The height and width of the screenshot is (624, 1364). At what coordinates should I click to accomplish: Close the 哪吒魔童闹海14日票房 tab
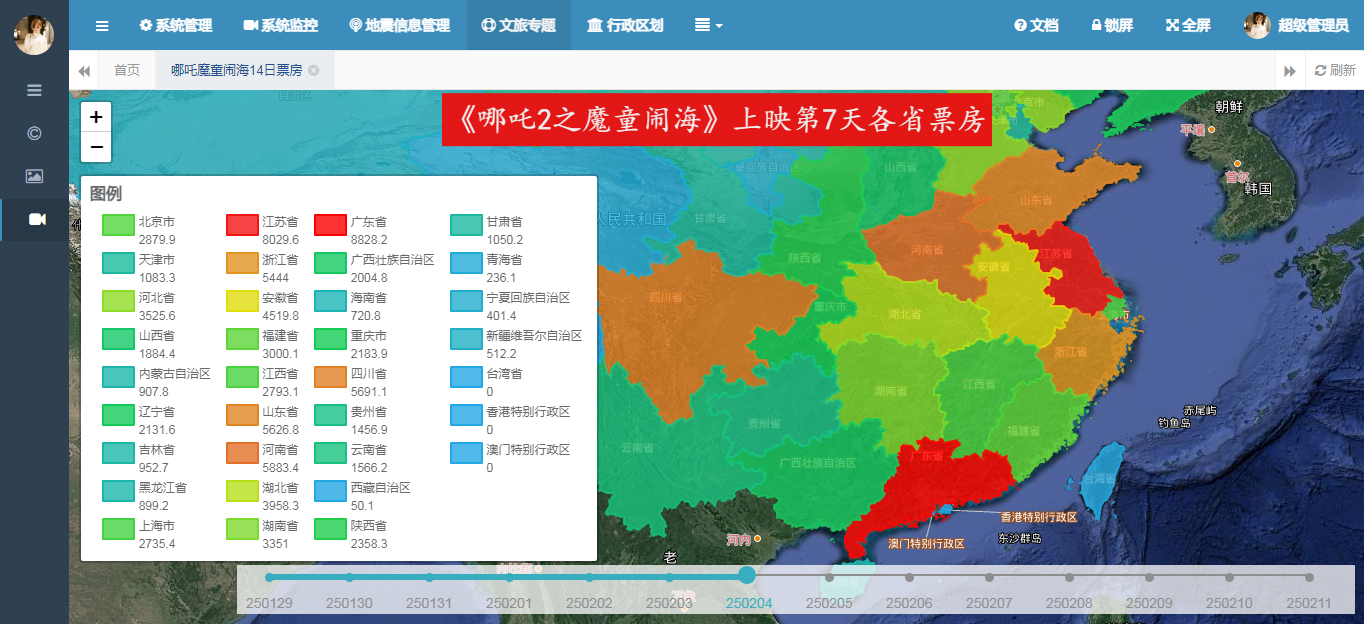point(314,70)
